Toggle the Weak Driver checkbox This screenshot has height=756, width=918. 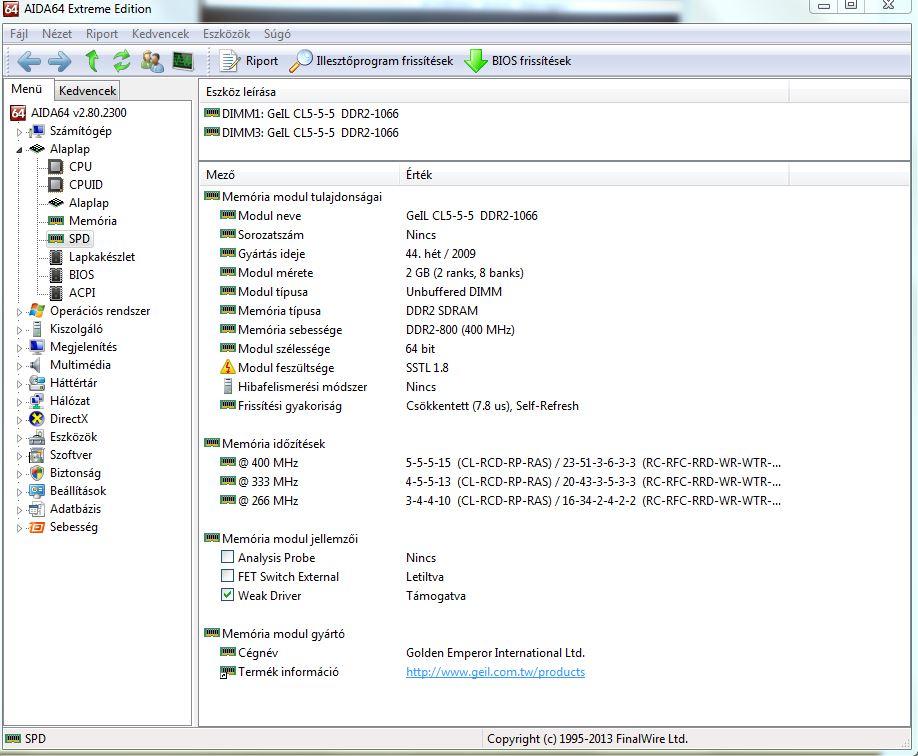(227, 595)
